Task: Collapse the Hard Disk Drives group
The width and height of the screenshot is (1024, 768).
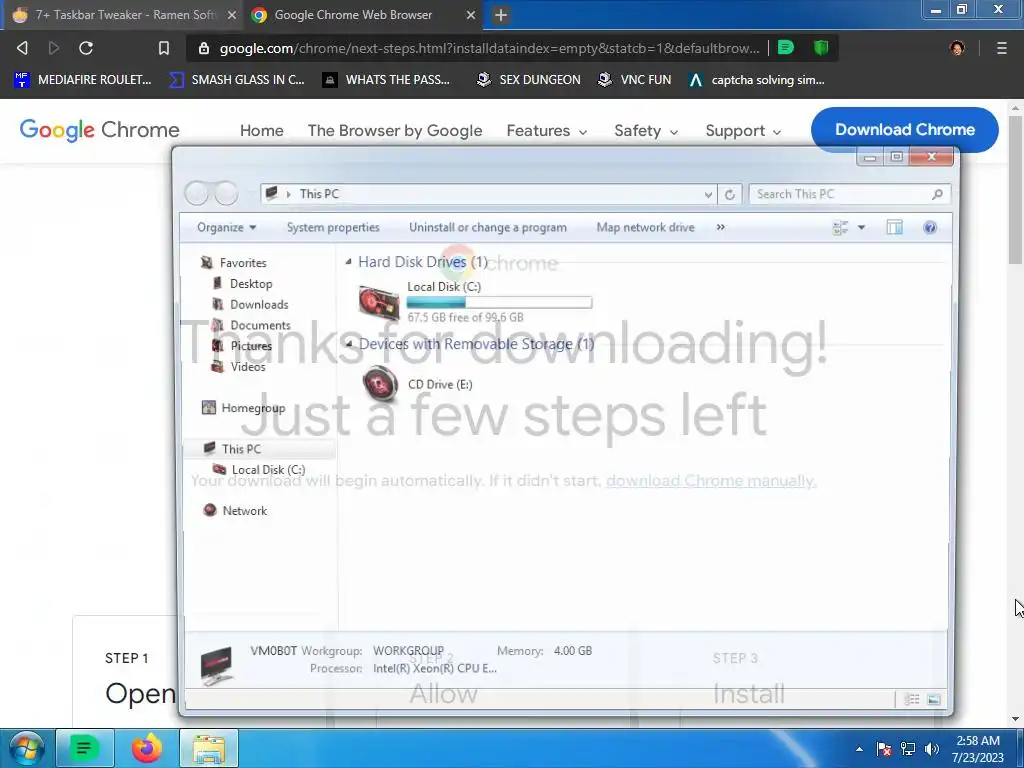Action: [349, 262]
